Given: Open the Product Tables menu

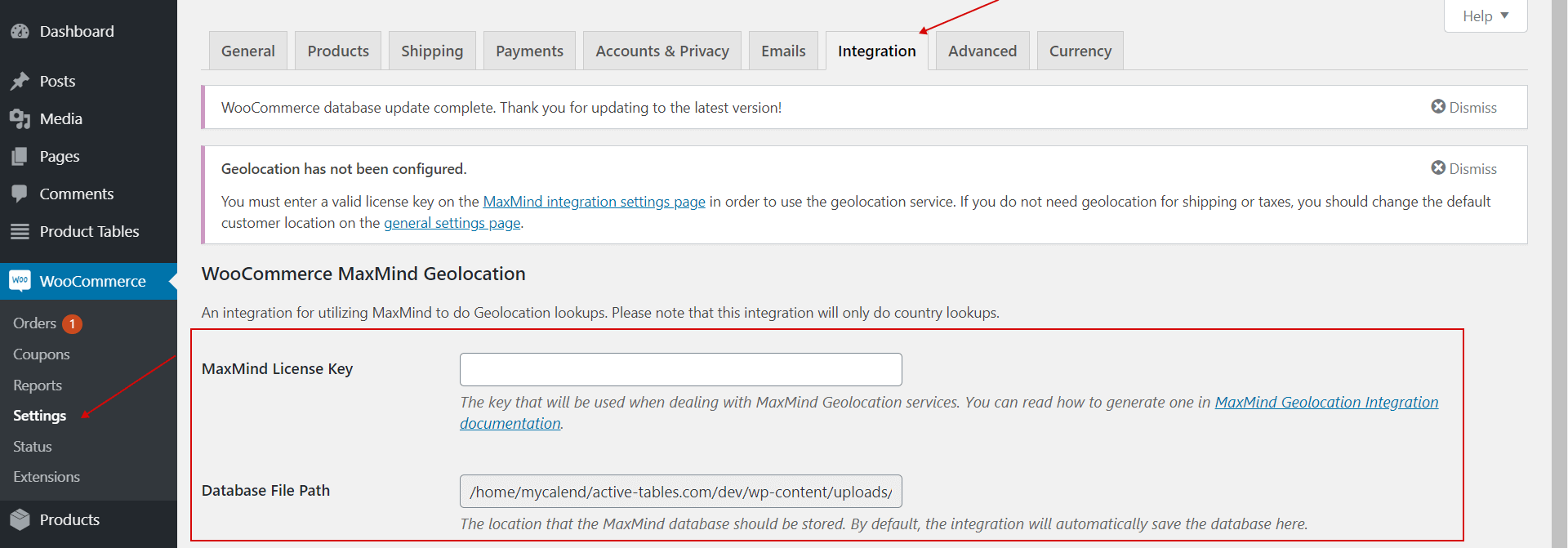Looking at the screenshot, I should (x=88, y=231).
